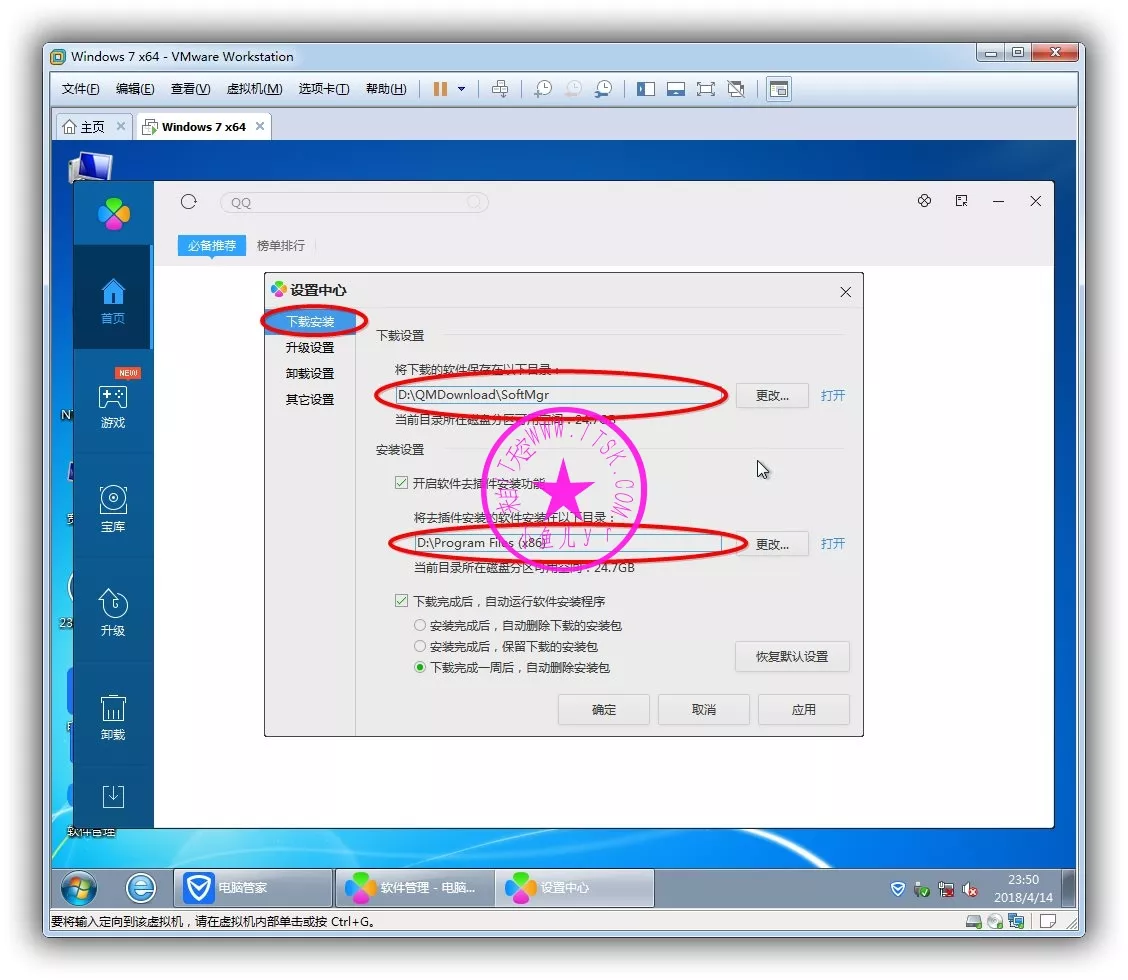Select 安装完成后，自动删除下载的安装包 radio option
This screenshot has height=980, width=1128.
point(420,625)
